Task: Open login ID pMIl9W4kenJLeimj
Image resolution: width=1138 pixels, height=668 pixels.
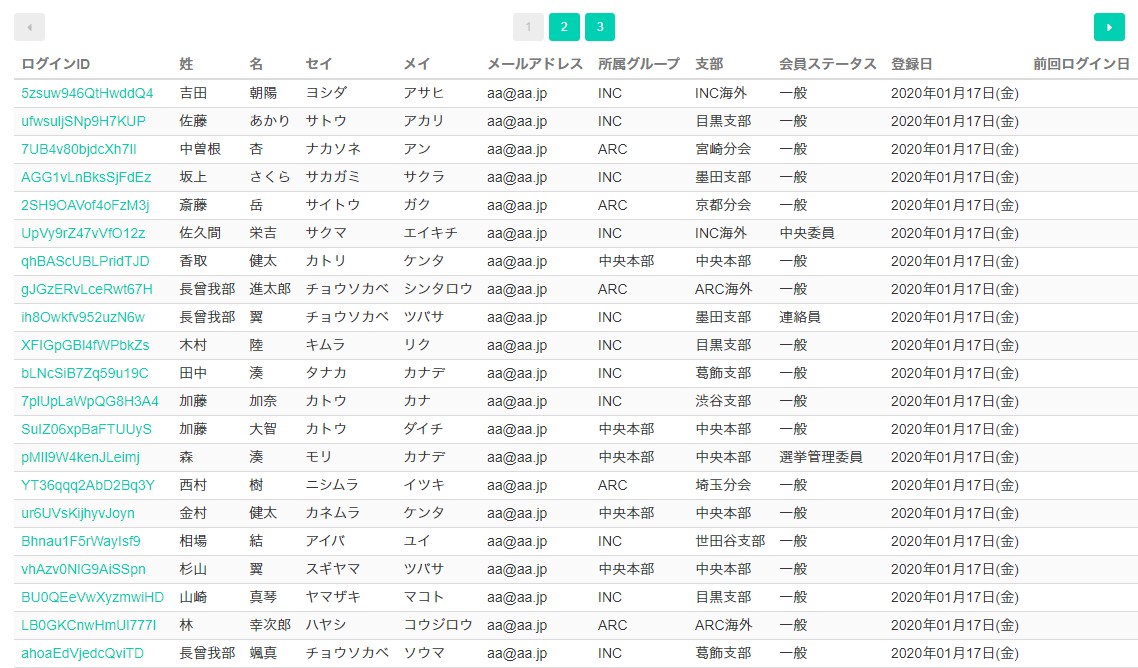Action: coord(81,457)
